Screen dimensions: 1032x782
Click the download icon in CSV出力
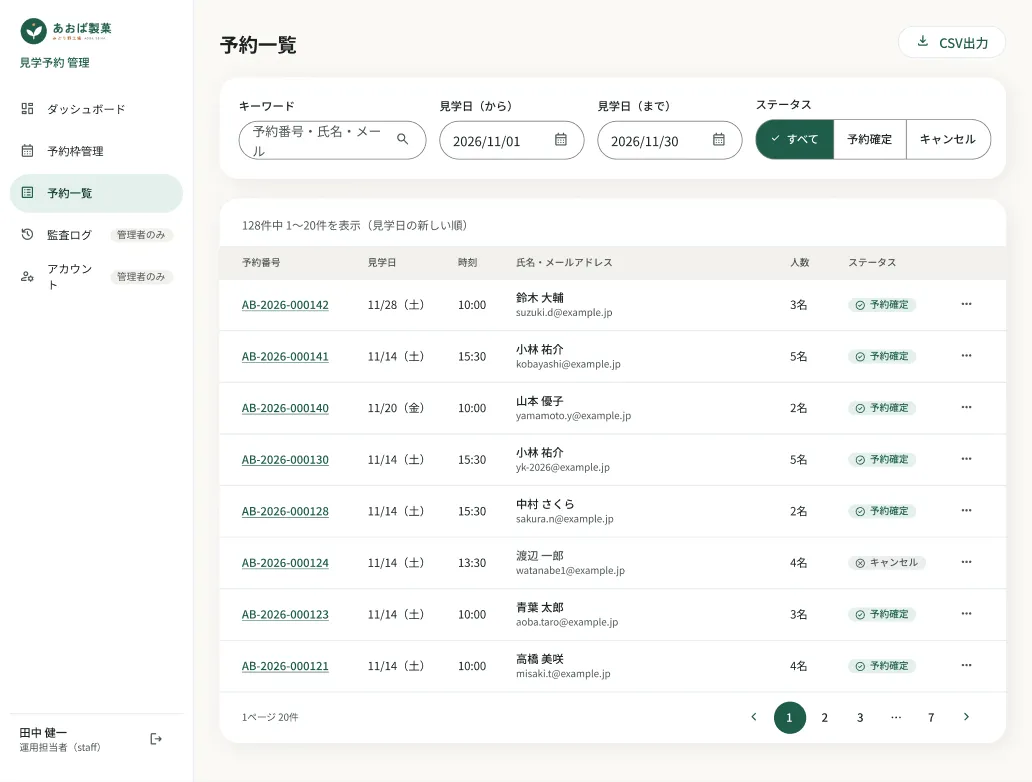[x=923, y=41]
